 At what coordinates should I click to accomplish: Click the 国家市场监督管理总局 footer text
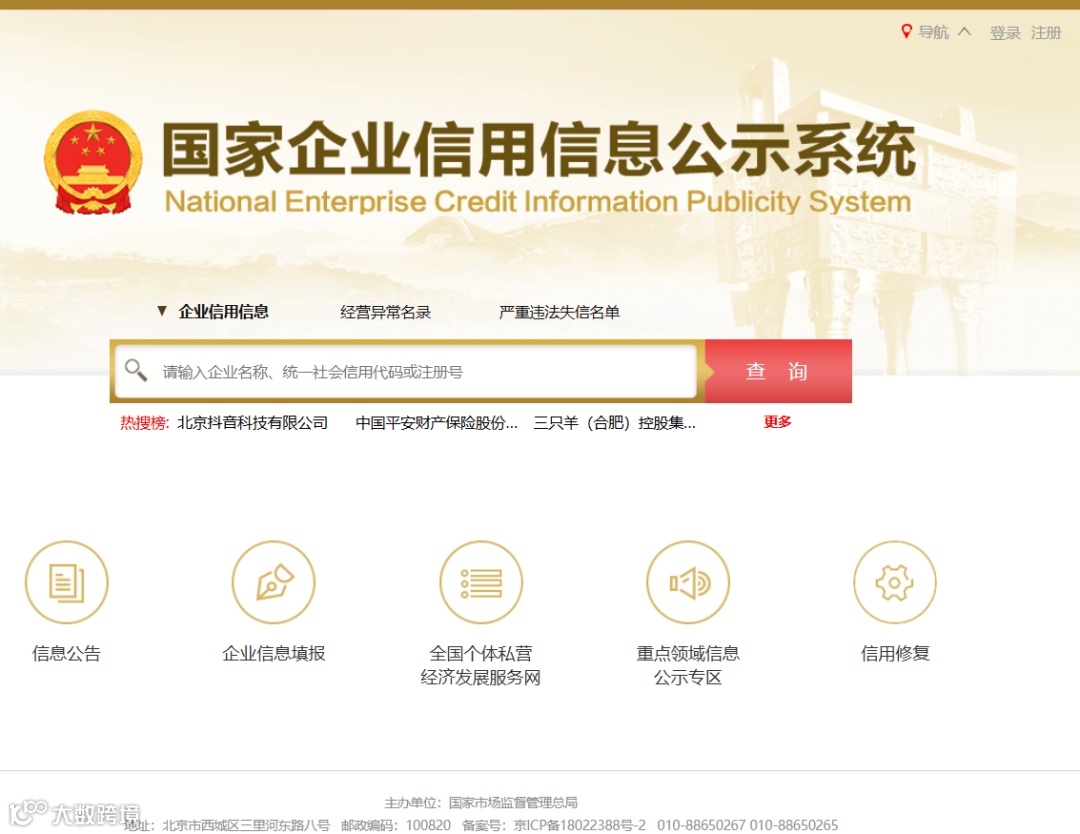pos(513,802)
